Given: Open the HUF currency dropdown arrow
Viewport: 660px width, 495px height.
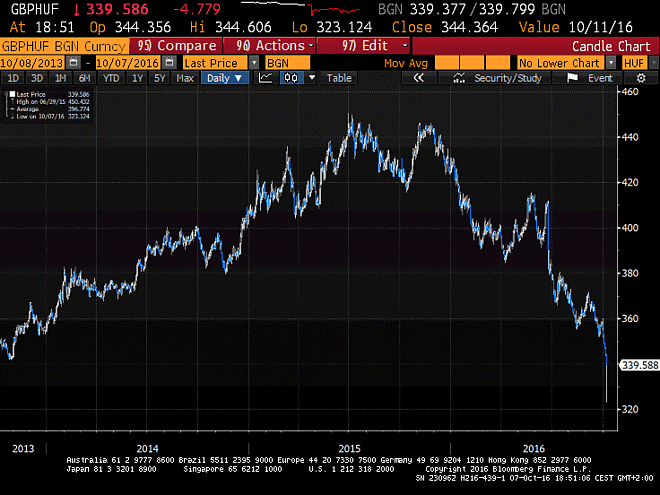Looking at the screenshot, I should click(654, 63).
